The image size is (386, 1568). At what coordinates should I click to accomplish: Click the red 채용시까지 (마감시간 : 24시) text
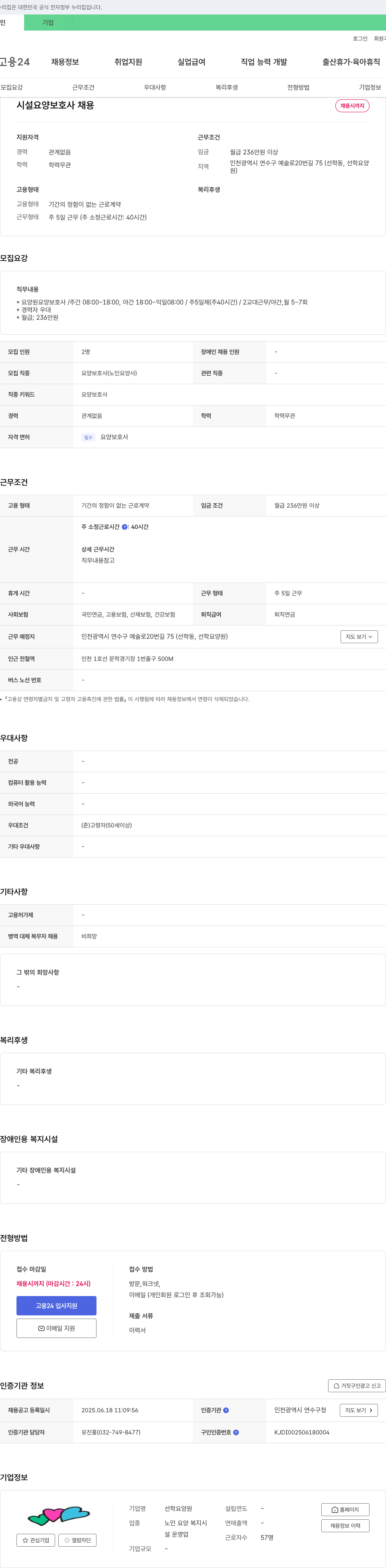[x=53, y=1284]
